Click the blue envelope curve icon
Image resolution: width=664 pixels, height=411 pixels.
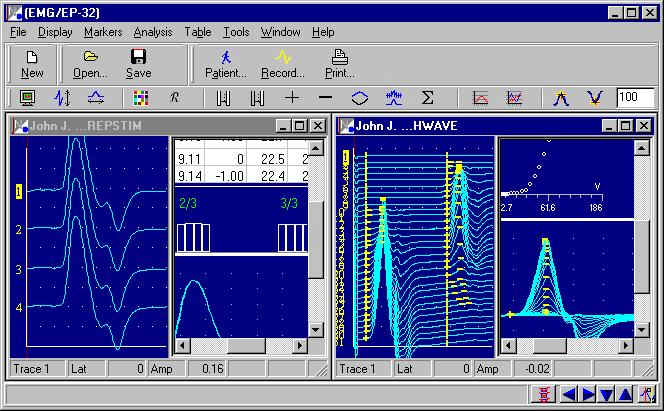coord(360,98)
